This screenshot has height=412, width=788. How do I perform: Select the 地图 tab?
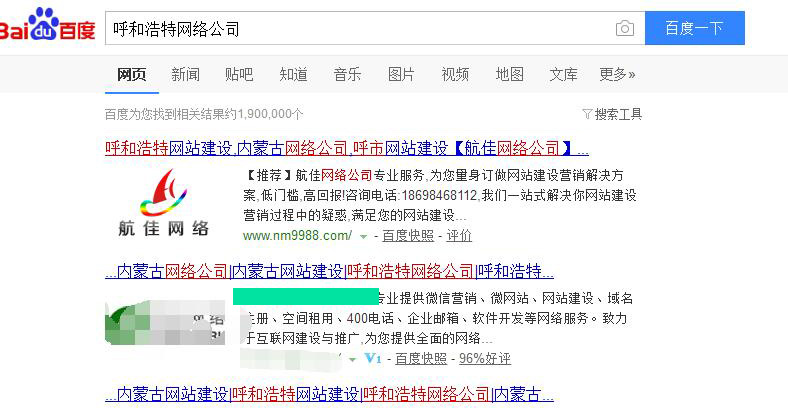click(509, 74)
